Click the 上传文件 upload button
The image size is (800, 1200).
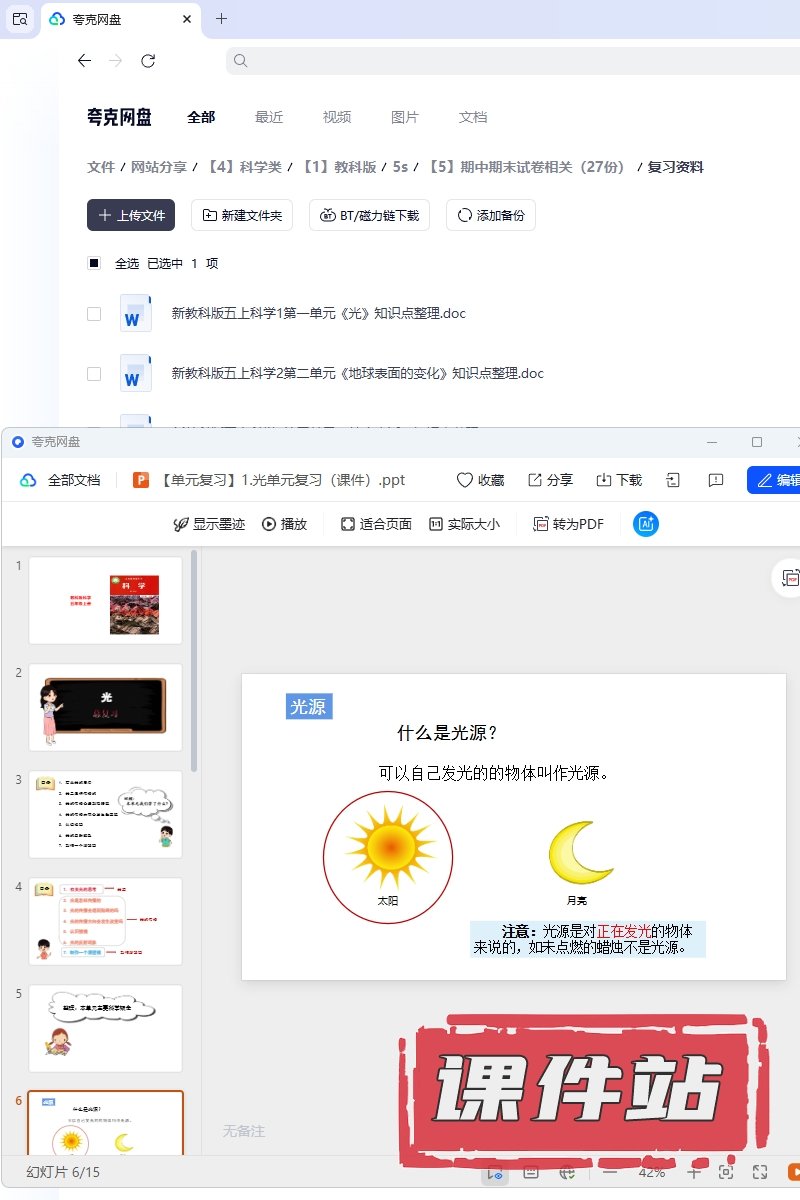tap(131, 215)
